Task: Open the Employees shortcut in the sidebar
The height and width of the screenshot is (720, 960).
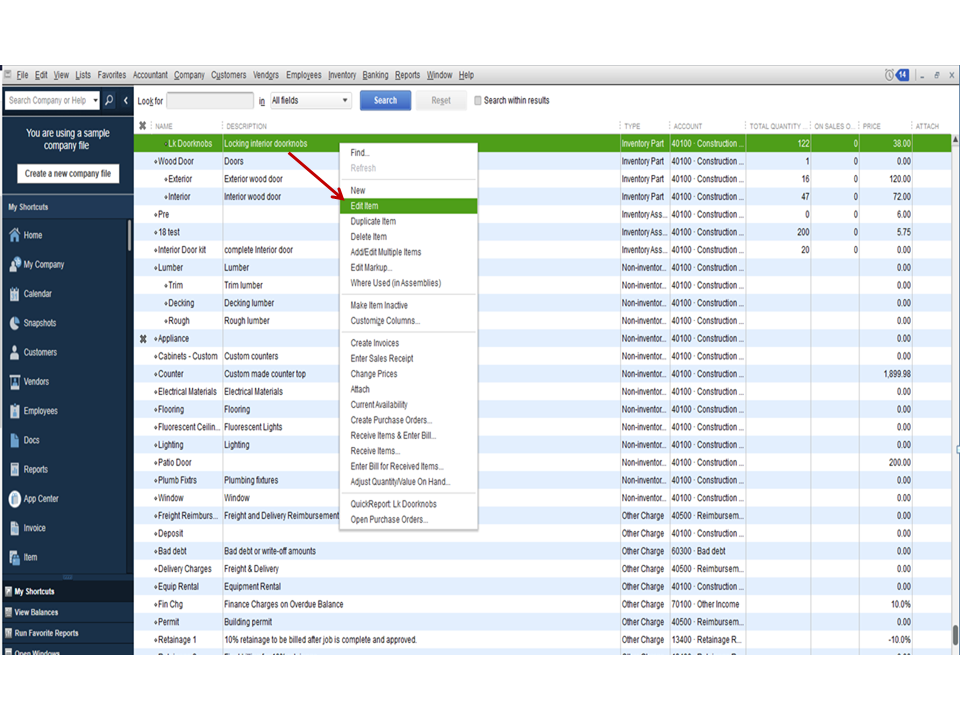Action: point(34,411)
